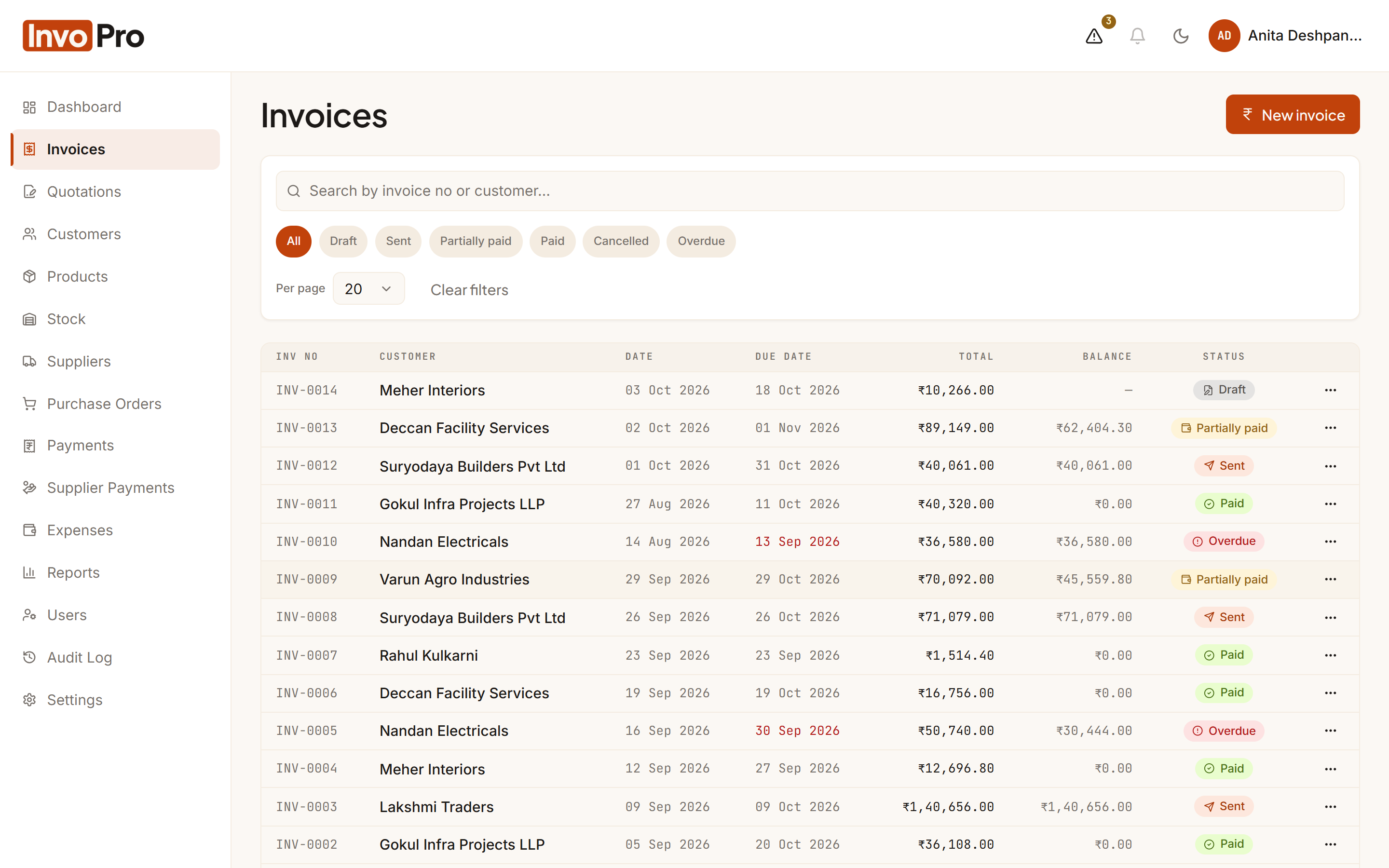Click balance ₹62,404.30 on INV-0013
The height and width of the screenshot is (868, 1389).
coord(1094,428)
